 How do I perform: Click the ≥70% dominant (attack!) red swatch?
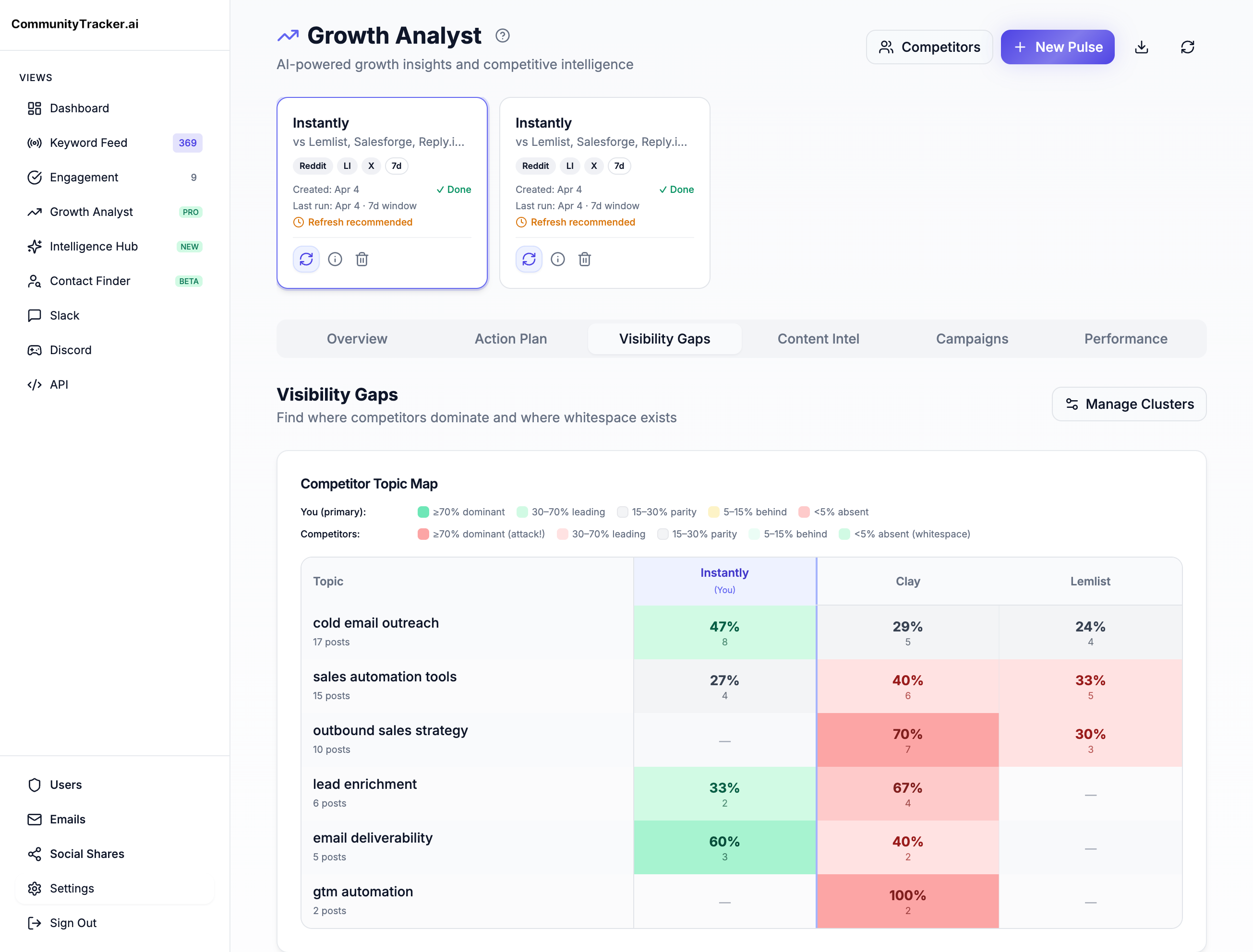[x=423, y=535]
